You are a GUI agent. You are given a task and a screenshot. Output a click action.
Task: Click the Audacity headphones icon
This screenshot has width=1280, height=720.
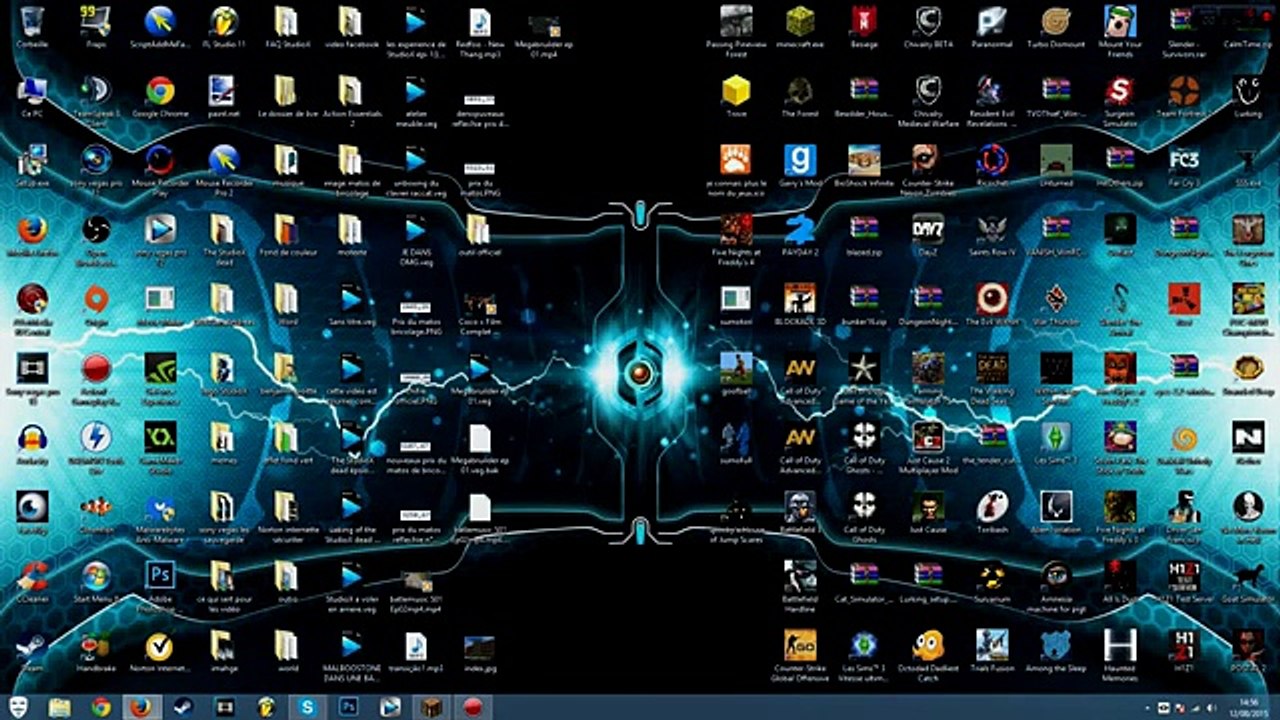coord(32,437)
